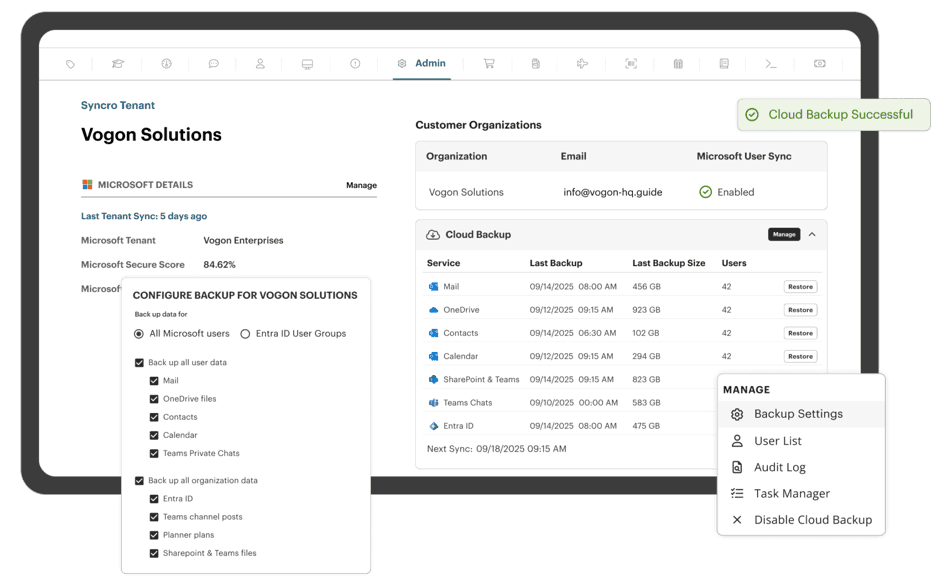Screen dimensions: 950x585
Task: Open the Cloud Backup Manage dropdown button
Action: pyautogui.click(x=784, y=234)
